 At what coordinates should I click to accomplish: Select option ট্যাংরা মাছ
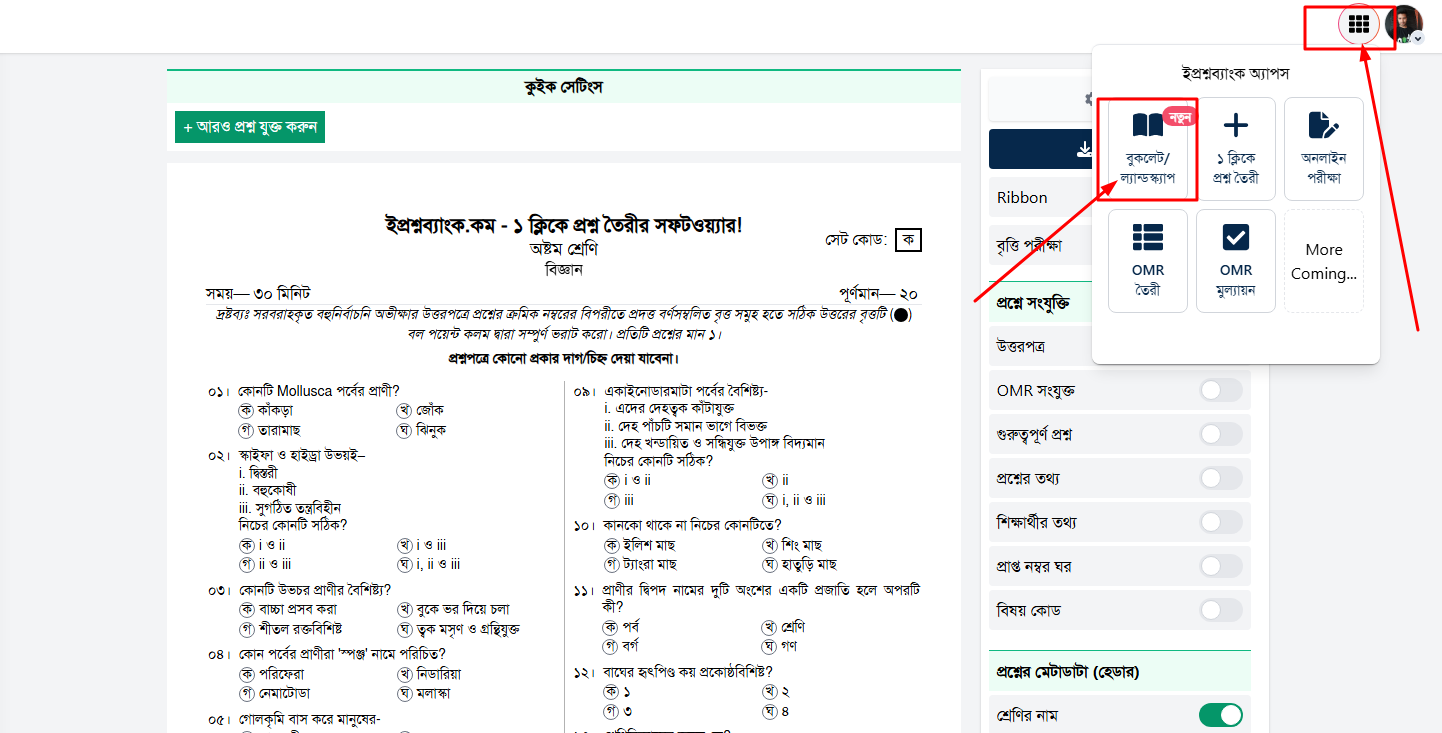[640, 564]
